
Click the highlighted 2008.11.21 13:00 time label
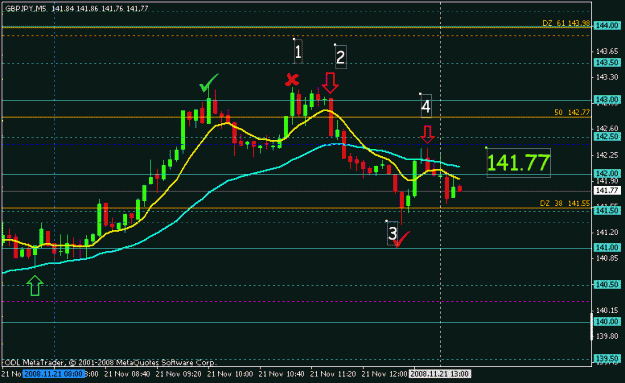pos(440,374)
